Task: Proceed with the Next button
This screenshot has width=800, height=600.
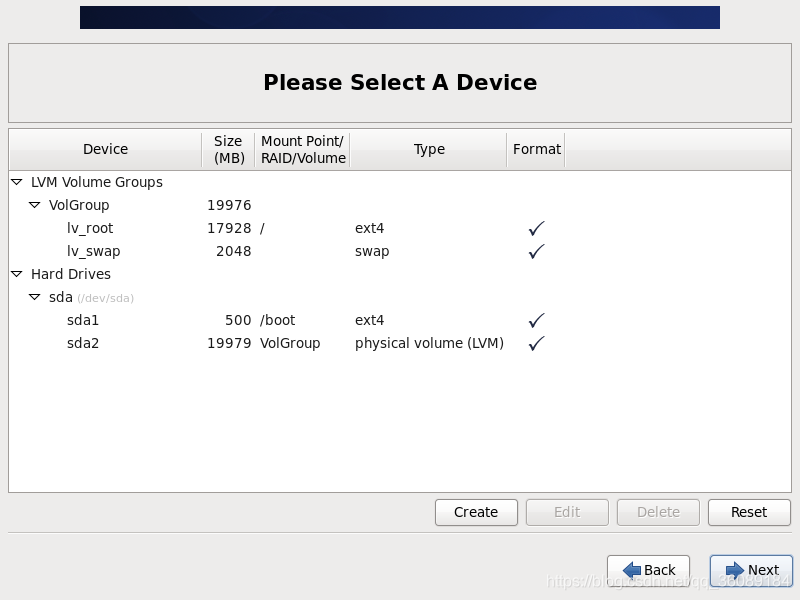Action: point(752,570)
